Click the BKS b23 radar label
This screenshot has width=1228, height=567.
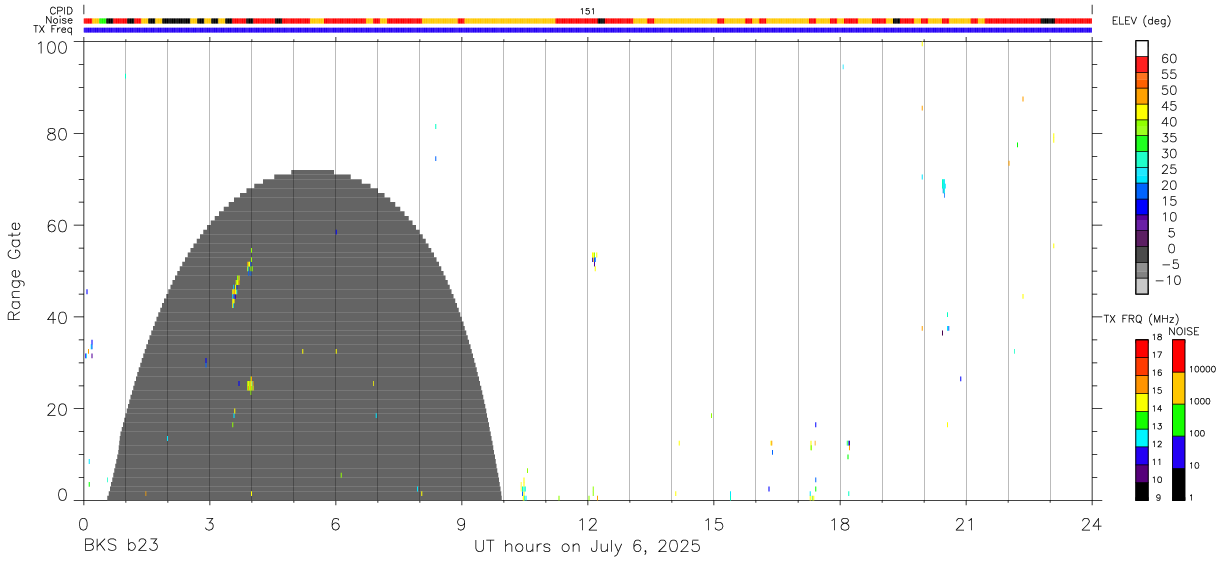coord(122,547)
